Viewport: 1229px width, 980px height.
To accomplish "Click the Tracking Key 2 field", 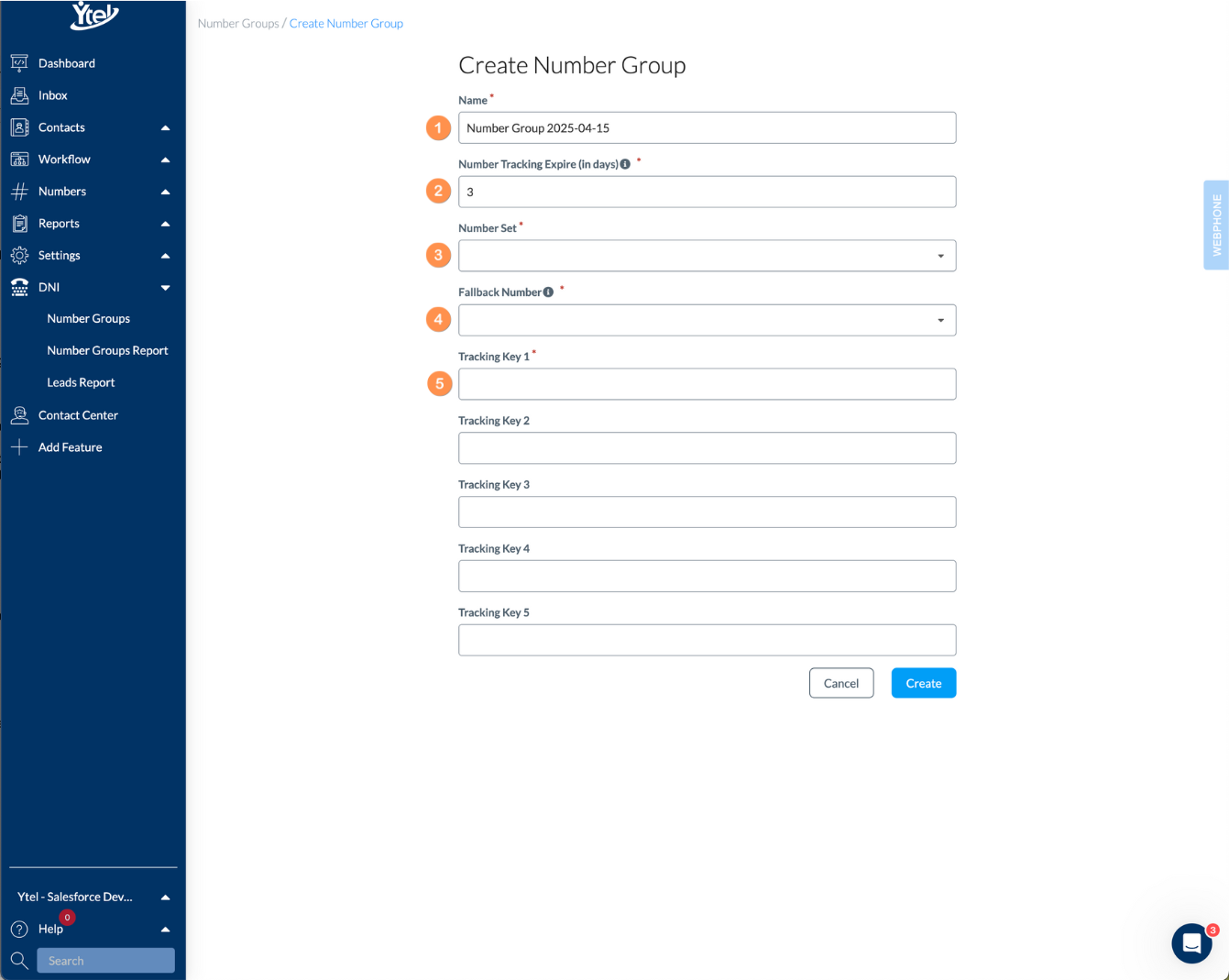I will (707, 448).
